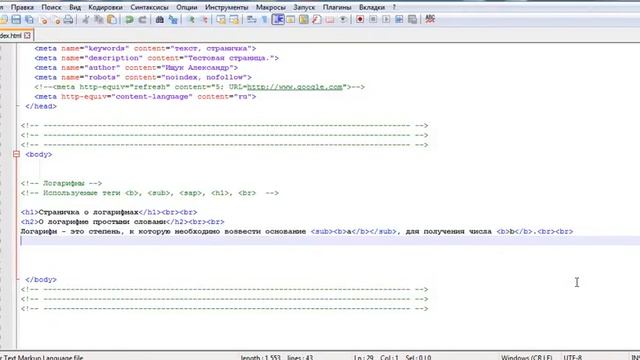The image size is (640, 360).
Task: Open the Плагины menu
Action: point(337,7)
